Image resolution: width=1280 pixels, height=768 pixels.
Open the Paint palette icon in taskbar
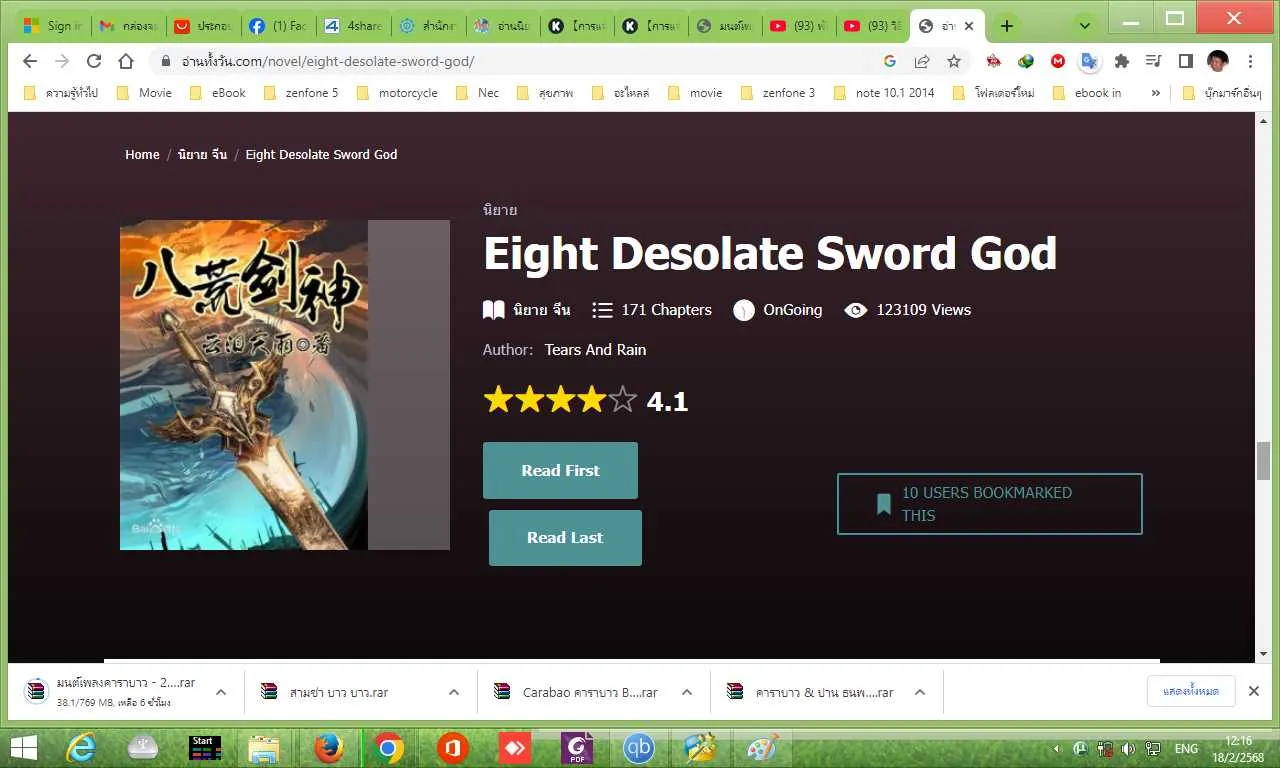pyautogui.click(x=762, y=747)
